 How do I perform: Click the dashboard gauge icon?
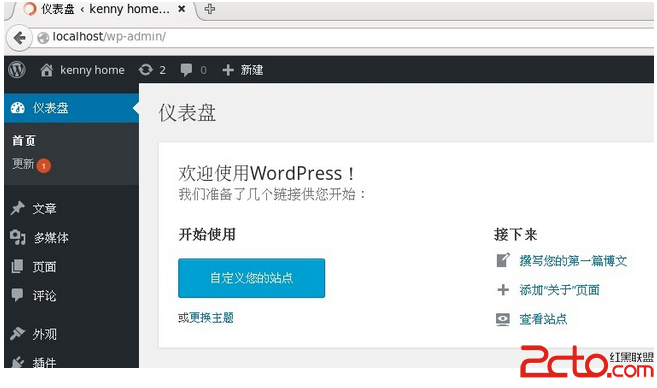click(18, 108)
